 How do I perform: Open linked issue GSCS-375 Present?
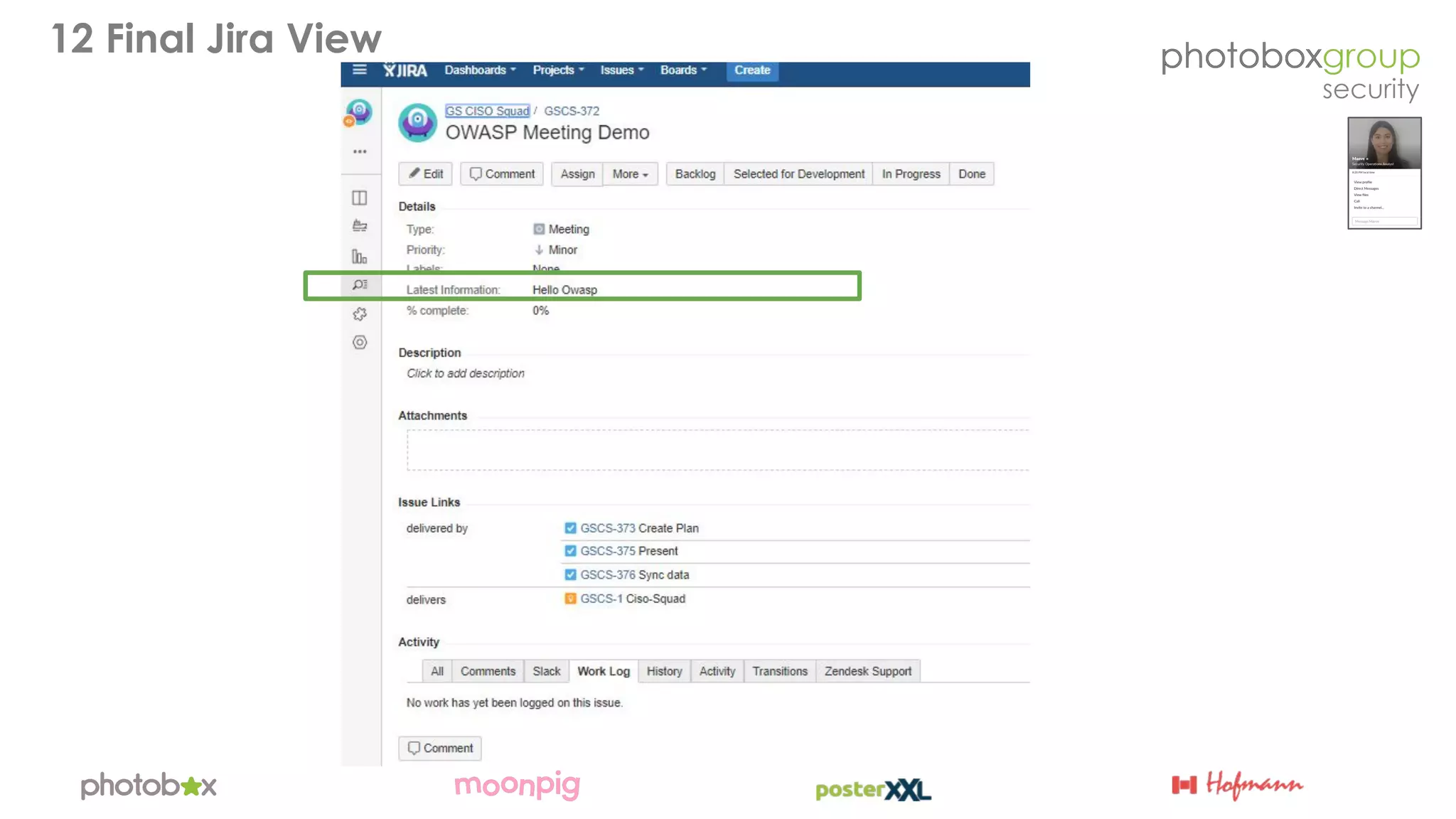click(629, 551)
